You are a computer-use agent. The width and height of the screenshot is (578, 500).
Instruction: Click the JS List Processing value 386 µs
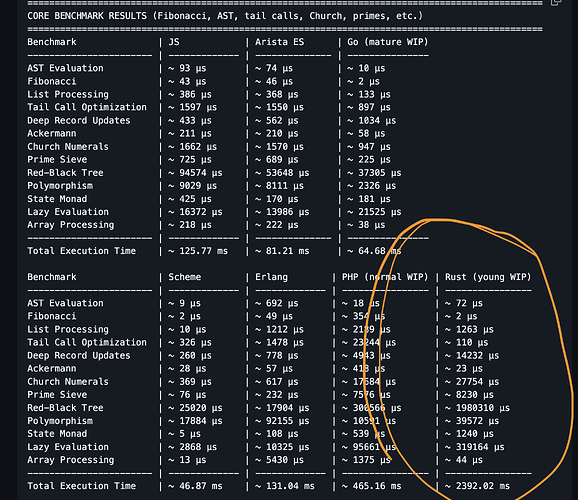190,94
